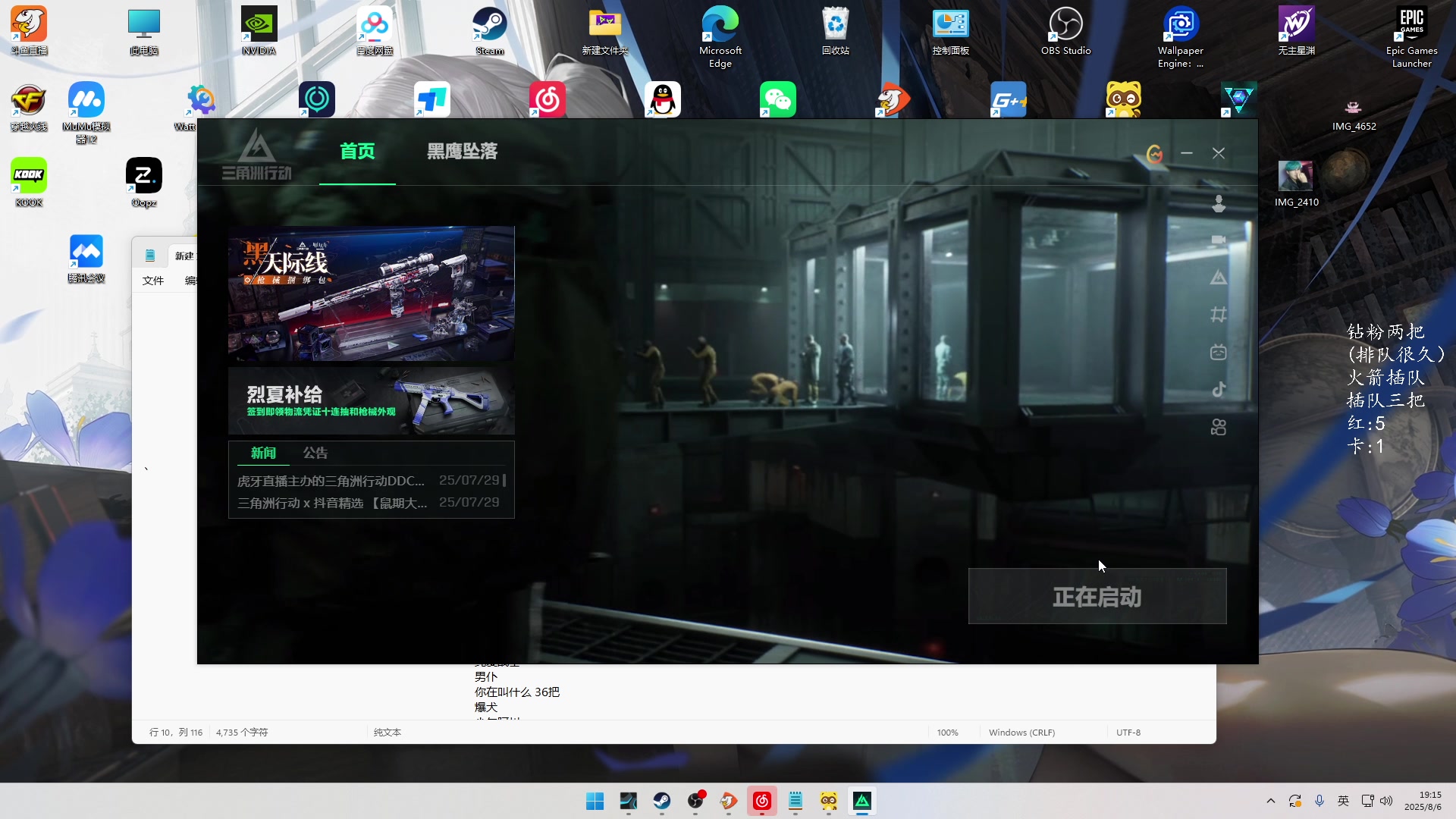The image size is (1456, 819).
Task: Select the 此电脑 desktop icon
Action: pos(144,31)
